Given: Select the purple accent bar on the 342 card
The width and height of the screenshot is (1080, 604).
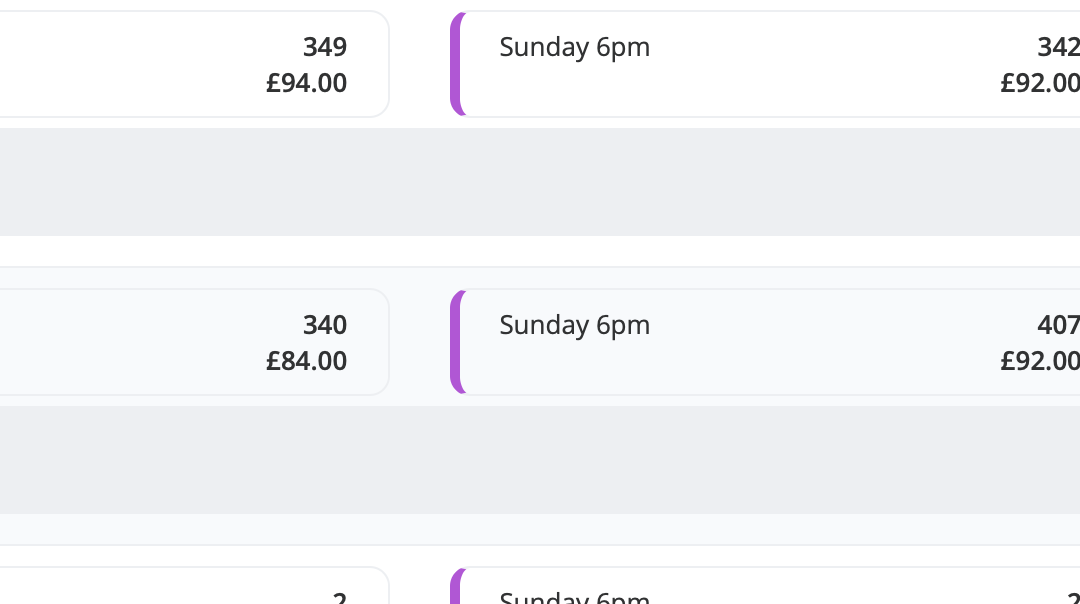Looking at the screenshot, I should click(457, 64).
